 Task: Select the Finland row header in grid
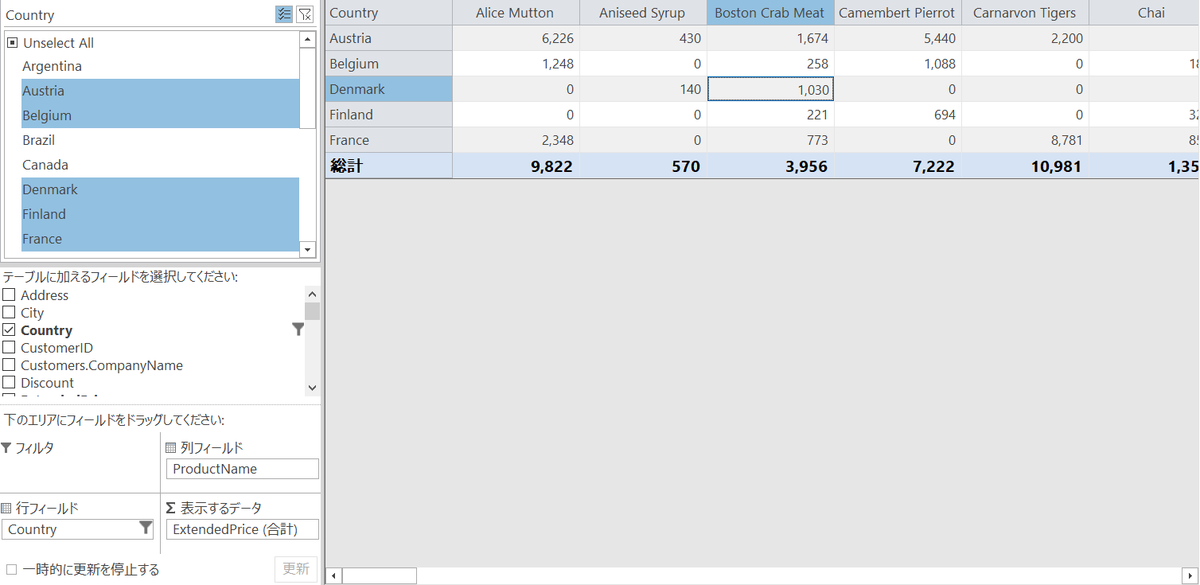[x=389, y=115]
